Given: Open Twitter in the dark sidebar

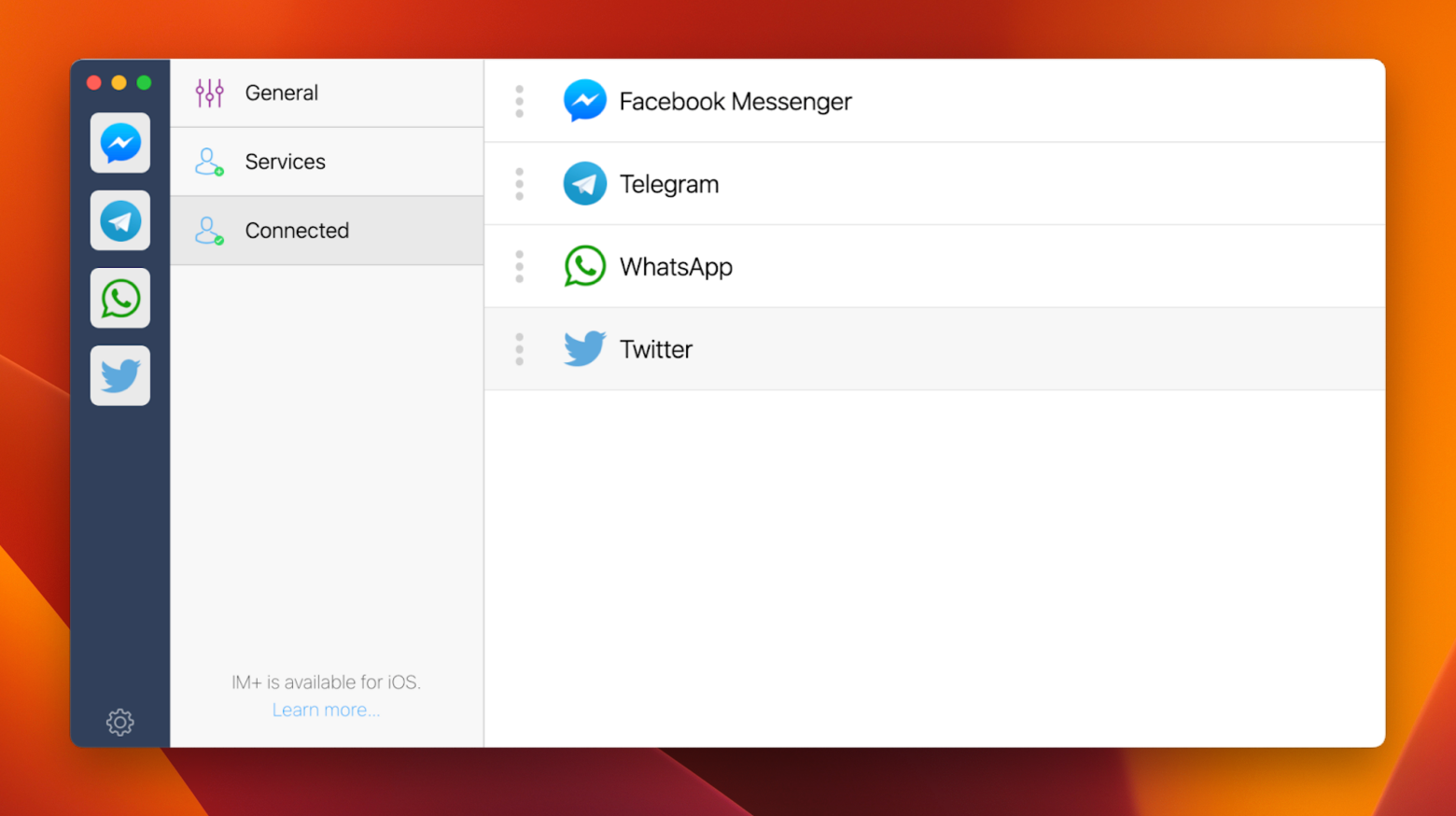Looking at the screenshot, I should coord(120,375).
